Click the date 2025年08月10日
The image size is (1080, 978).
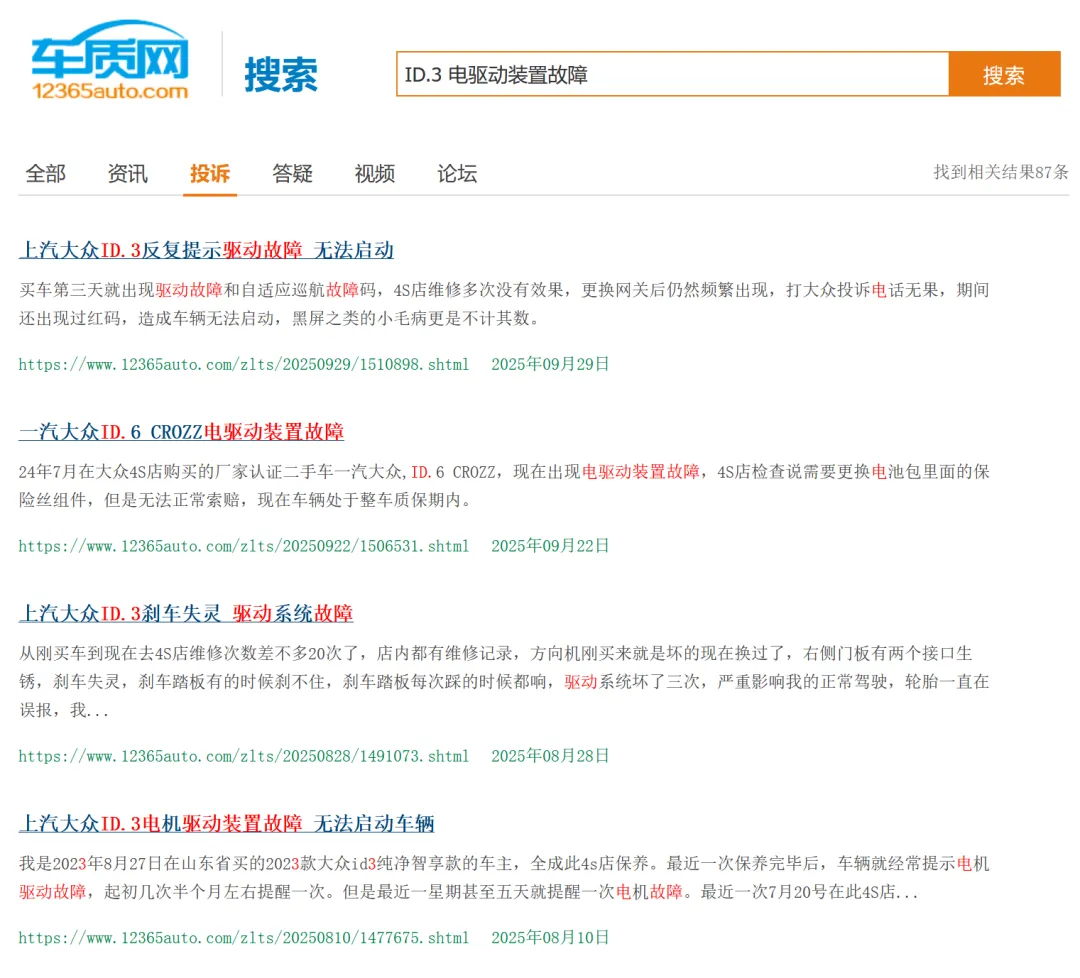[550, 937]
